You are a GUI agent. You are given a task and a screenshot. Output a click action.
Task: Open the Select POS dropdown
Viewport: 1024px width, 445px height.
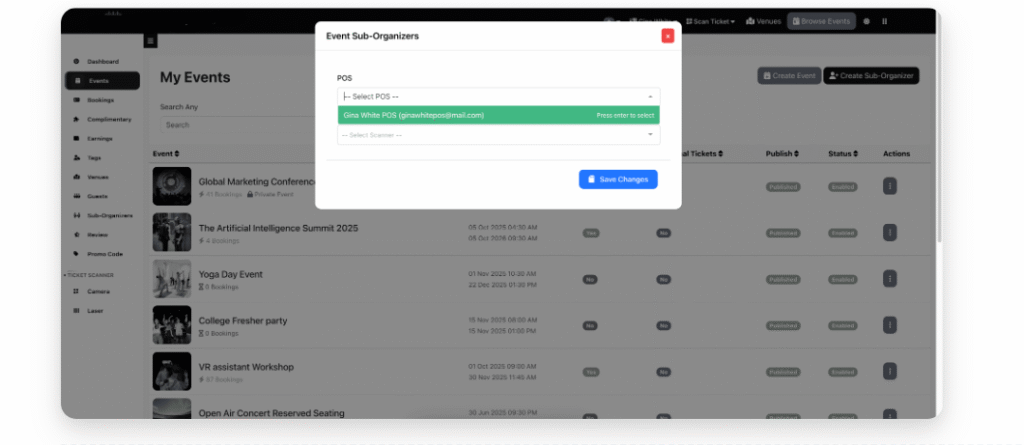pos(498,96)
